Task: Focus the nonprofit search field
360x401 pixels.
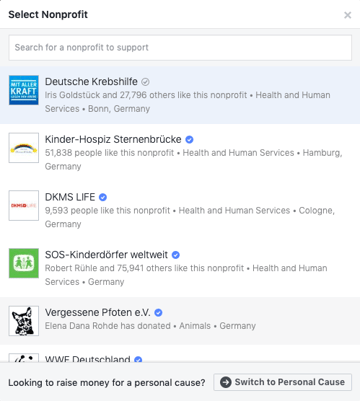Action: (x=180, y=48)
